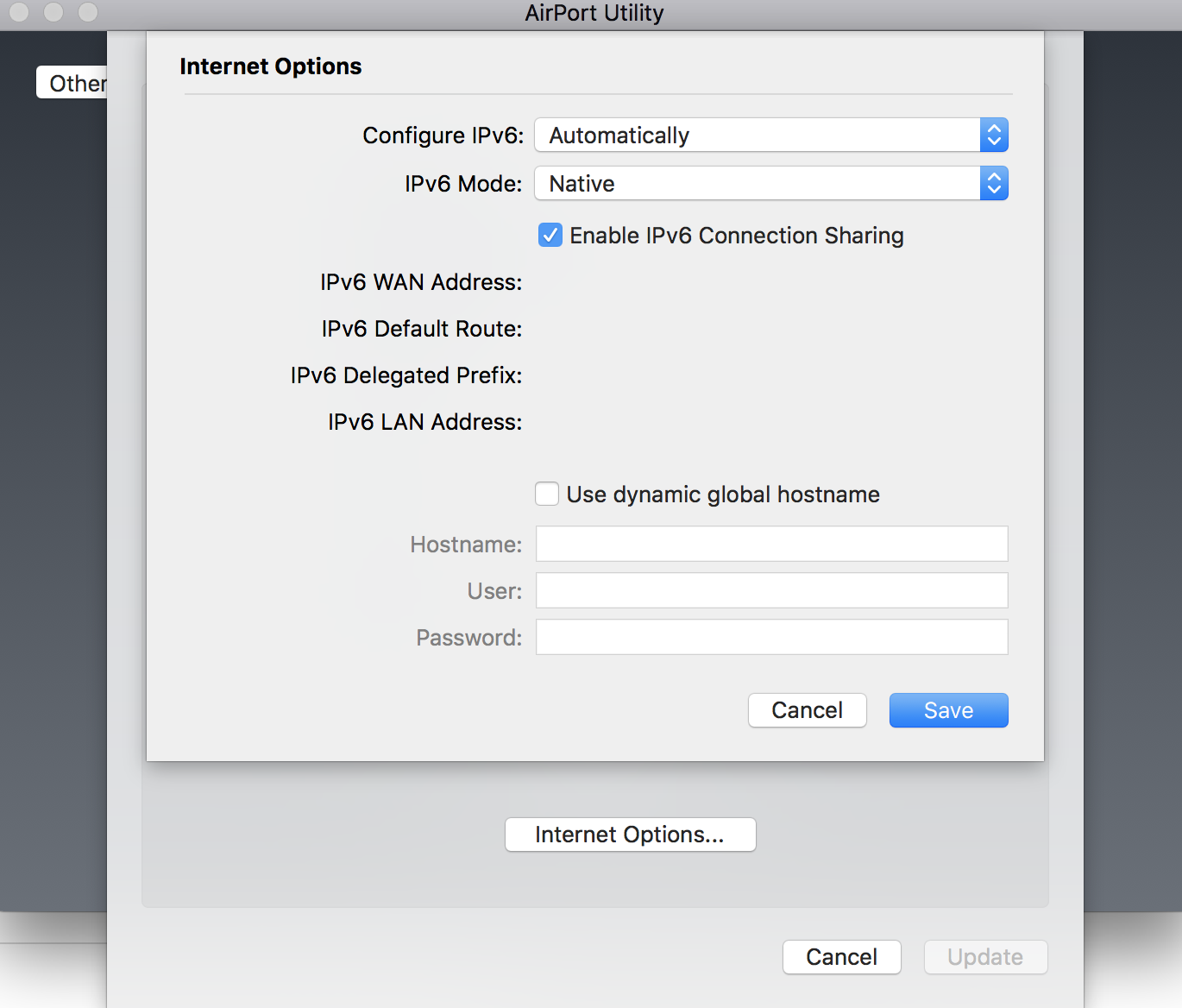Click into the Hostname input field
Viewport: 1182px width, 1008px height.
tap(772, 544)
